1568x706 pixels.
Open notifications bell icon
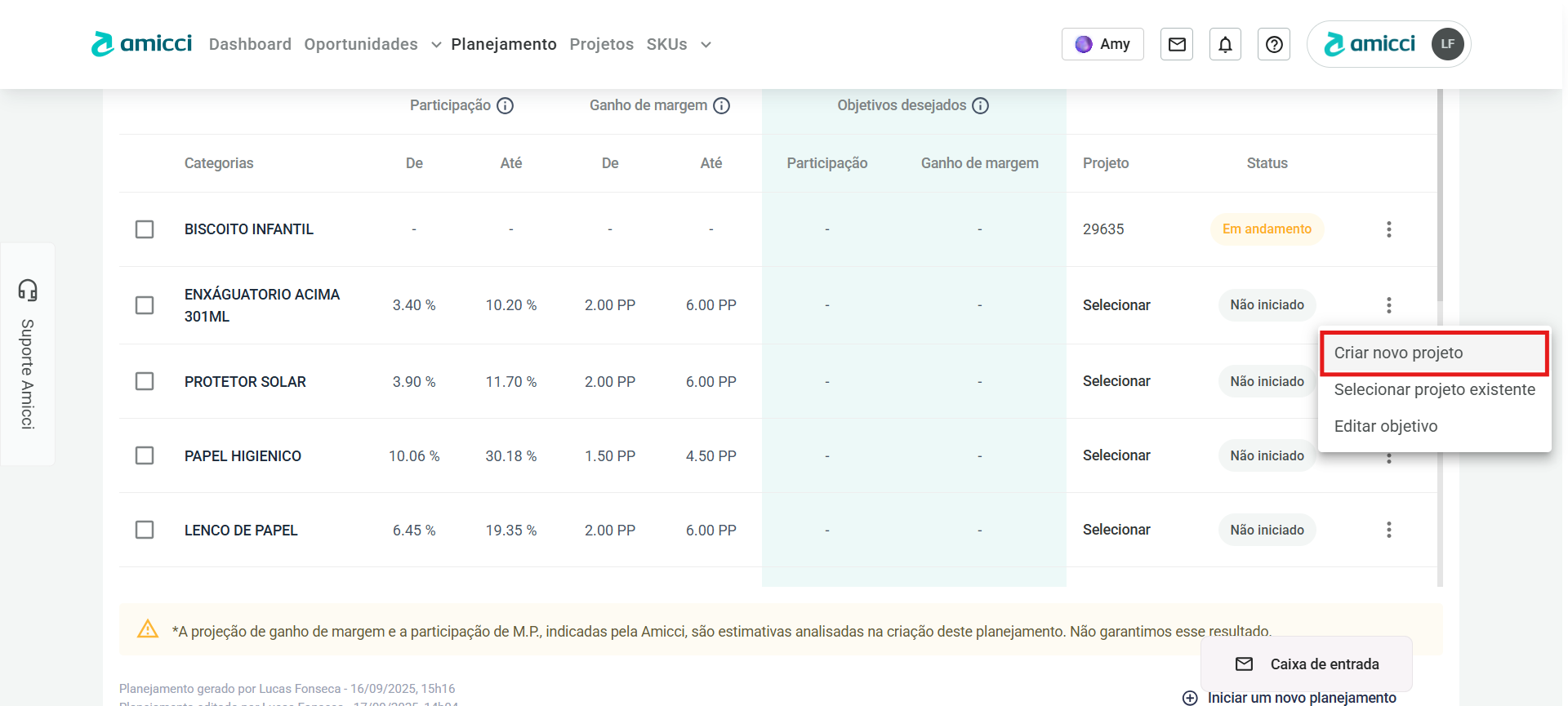point(1225,44)
